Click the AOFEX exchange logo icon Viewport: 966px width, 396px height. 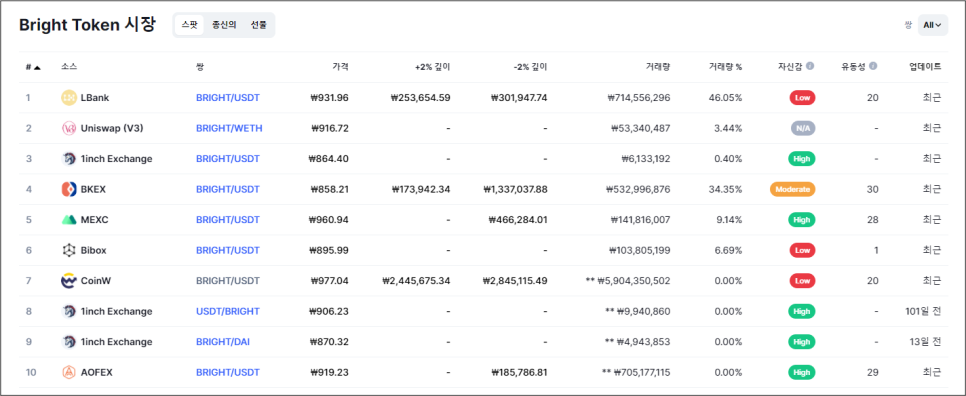point(68,373)
